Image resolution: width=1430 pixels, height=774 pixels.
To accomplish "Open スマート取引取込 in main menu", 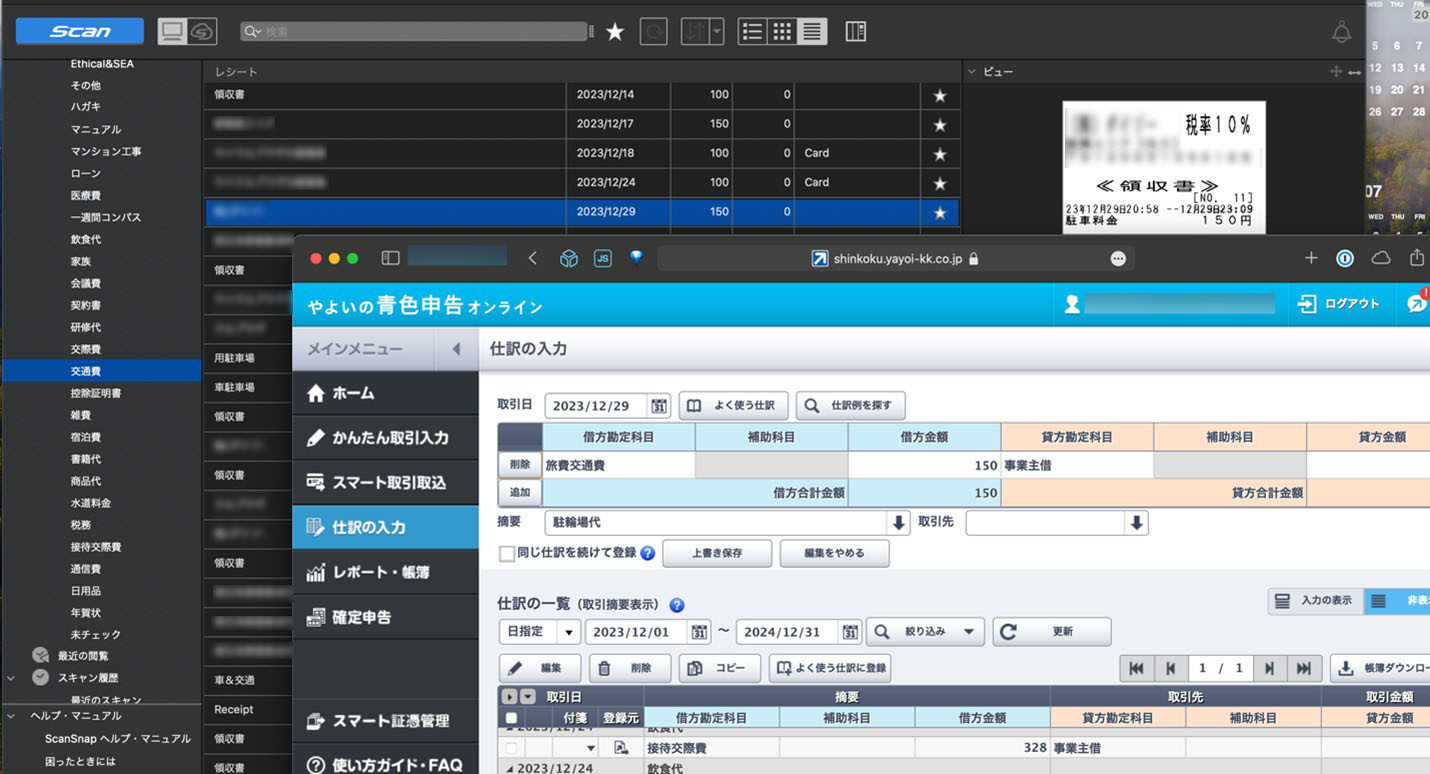I will (385, 482).
